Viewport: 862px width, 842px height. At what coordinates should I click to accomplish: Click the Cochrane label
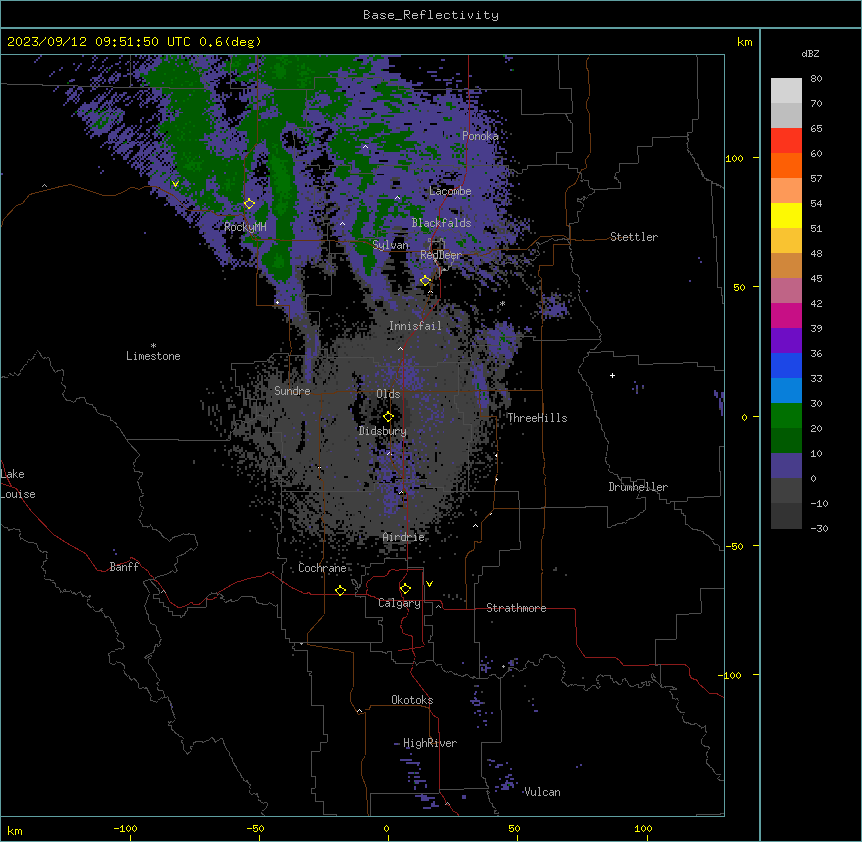[322, 568]
